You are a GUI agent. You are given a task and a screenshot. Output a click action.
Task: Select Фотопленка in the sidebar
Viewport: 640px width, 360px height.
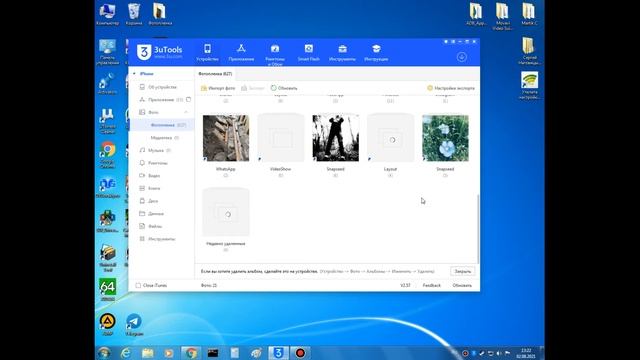click(162, 125)
